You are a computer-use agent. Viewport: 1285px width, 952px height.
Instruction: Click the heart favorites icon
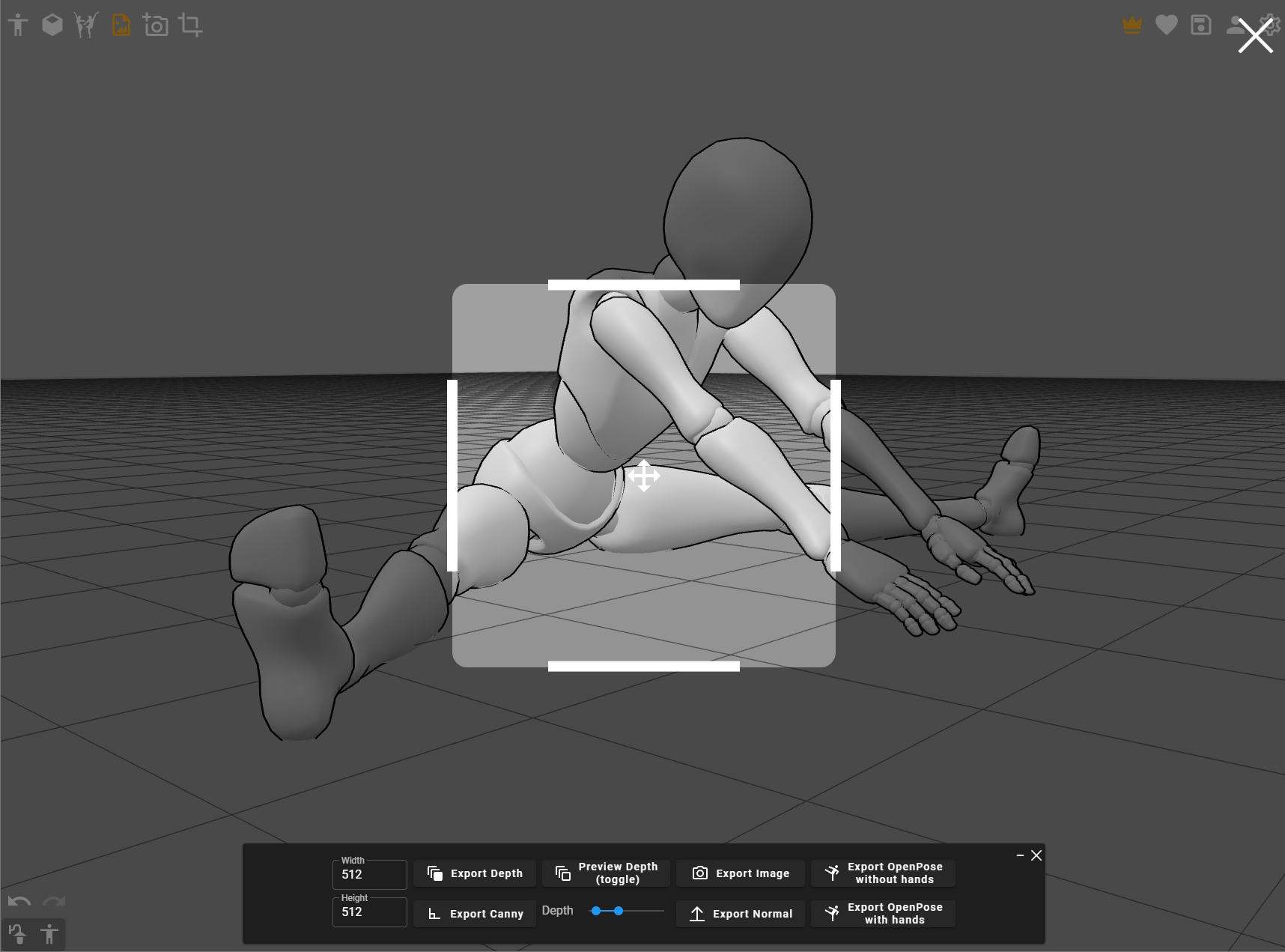click(1166, 25)
